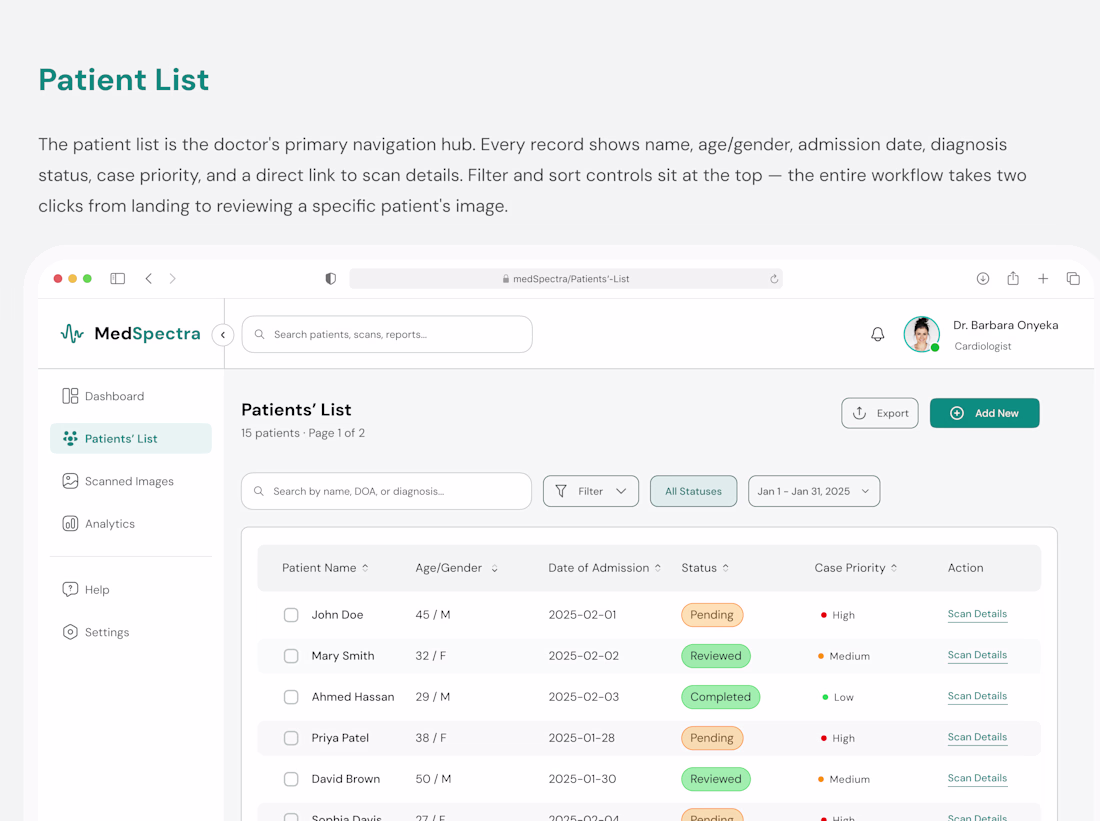Click the Dashboard grid icon in sidebar

tap(70, 396)
